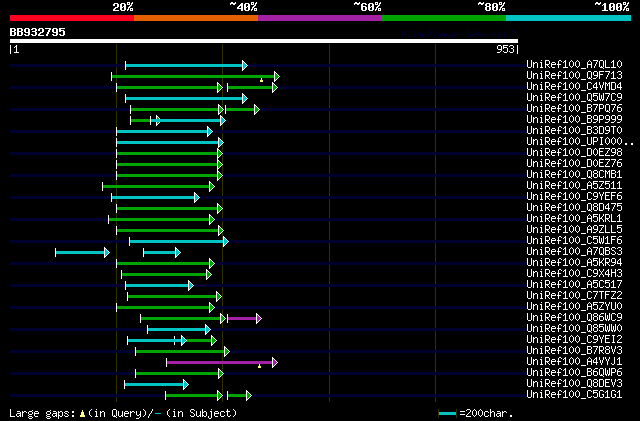The image size is (640, 421).
Task: Select label UniRef100_A4VYJ1
Action: click(574, 362)
